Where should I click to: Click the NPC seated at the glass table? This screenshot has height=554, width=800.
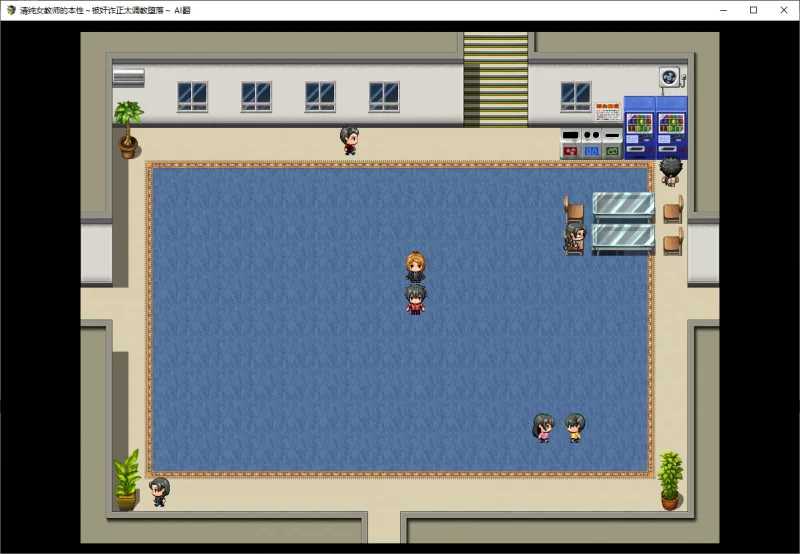click(x=574, y=236)
